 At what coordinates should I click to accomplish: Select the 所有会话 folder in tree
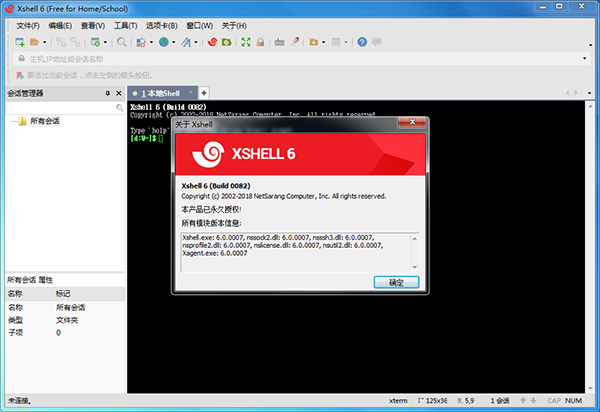coord(45,121)
